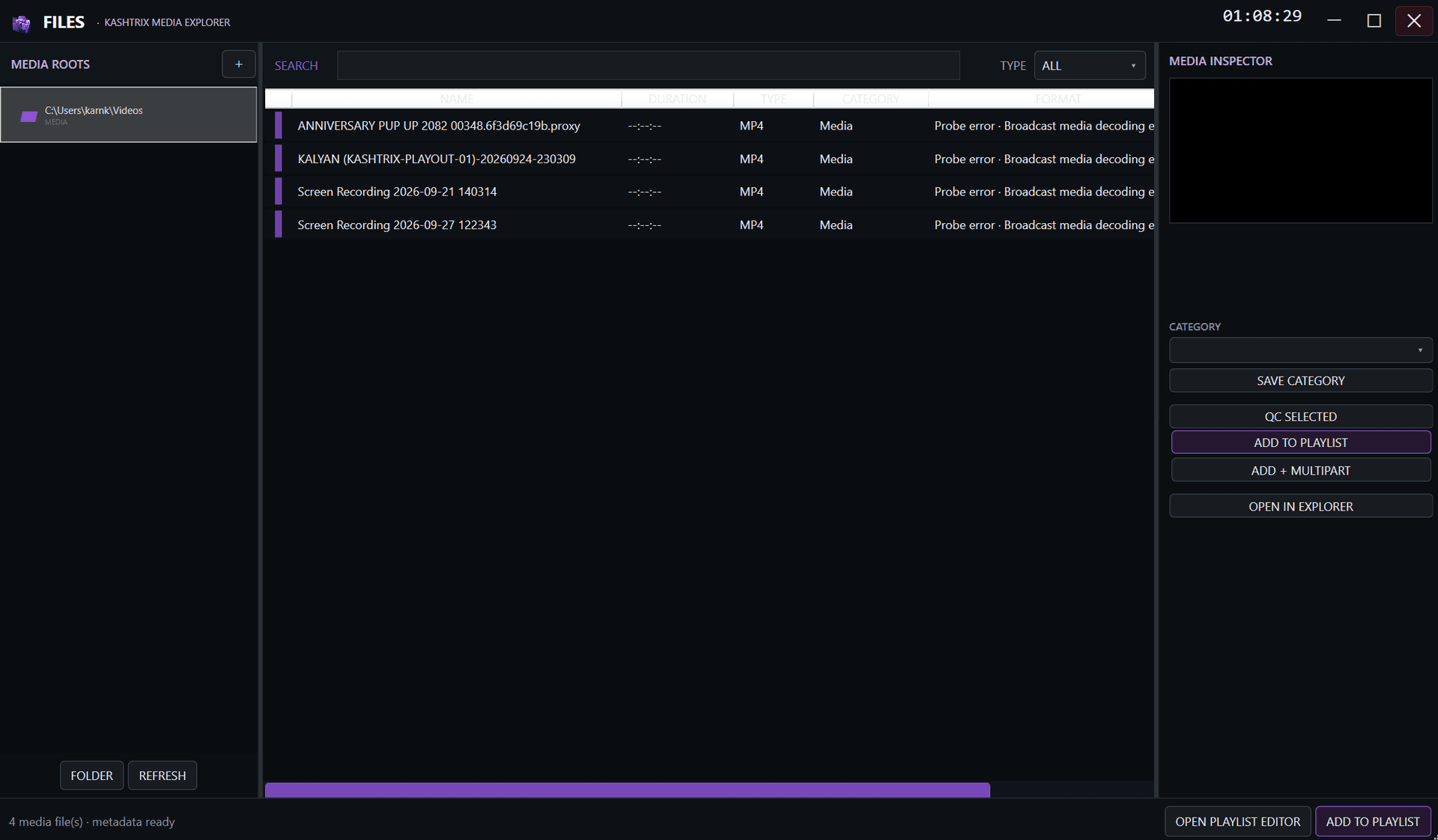Click Media category cell of ANNIVERSARY row
Viewport: 1438px width, 840px height.
[x=836, y=126]
